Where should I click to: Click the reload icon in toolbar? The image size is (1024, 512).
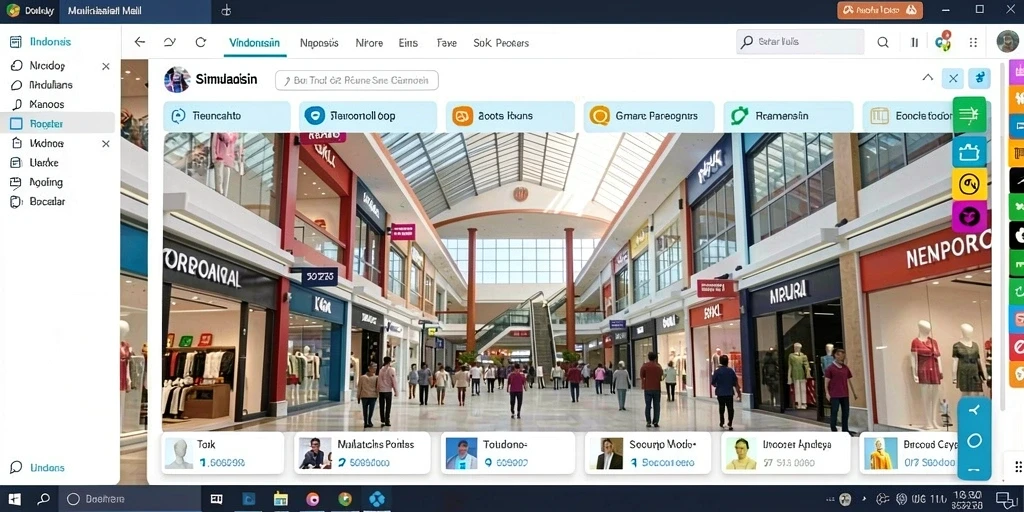point(200,42)
